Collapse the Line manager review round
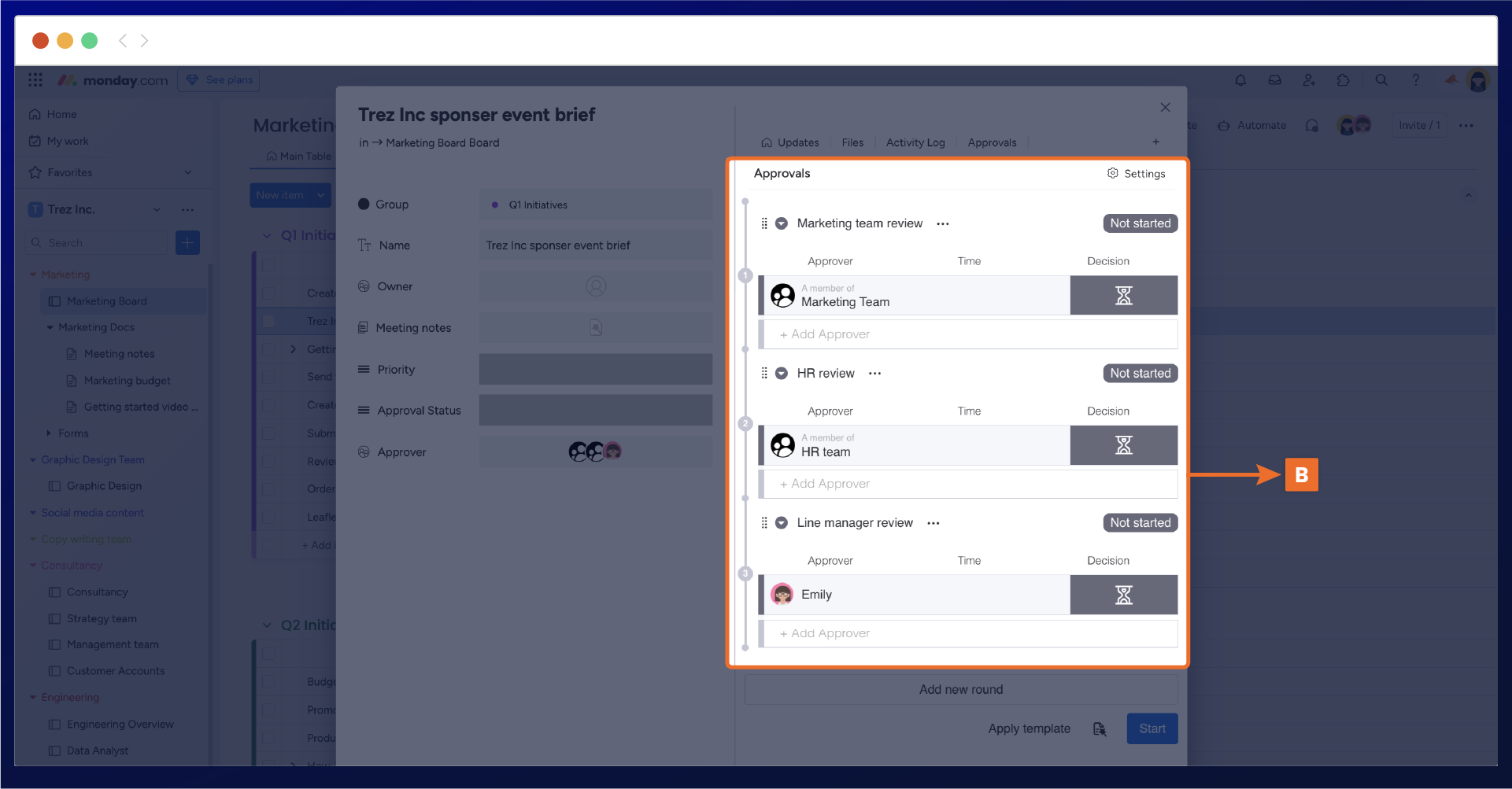Viewport: 1512px width, 789px height. 782,523
